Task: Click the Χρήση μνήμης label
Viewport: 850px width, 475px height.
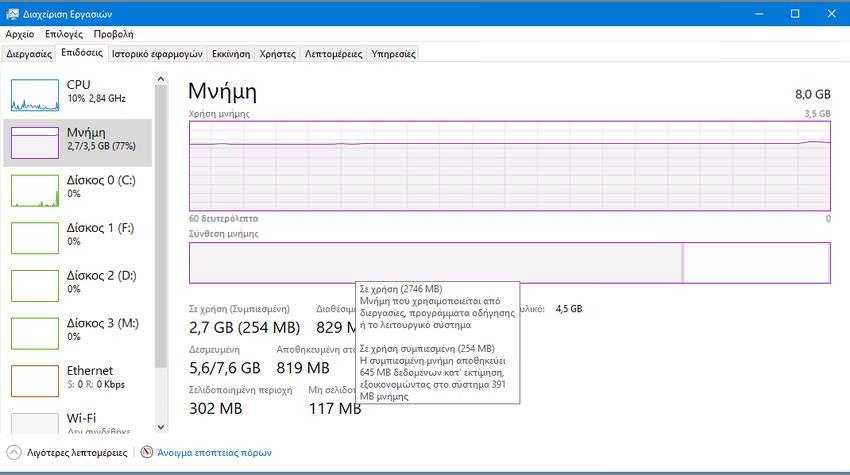Action: click(219, 114)
